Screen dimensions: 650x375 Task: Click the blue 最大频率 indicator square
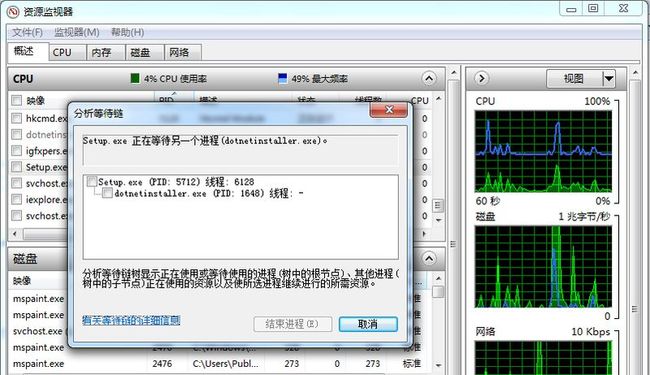tap(283, 78)
